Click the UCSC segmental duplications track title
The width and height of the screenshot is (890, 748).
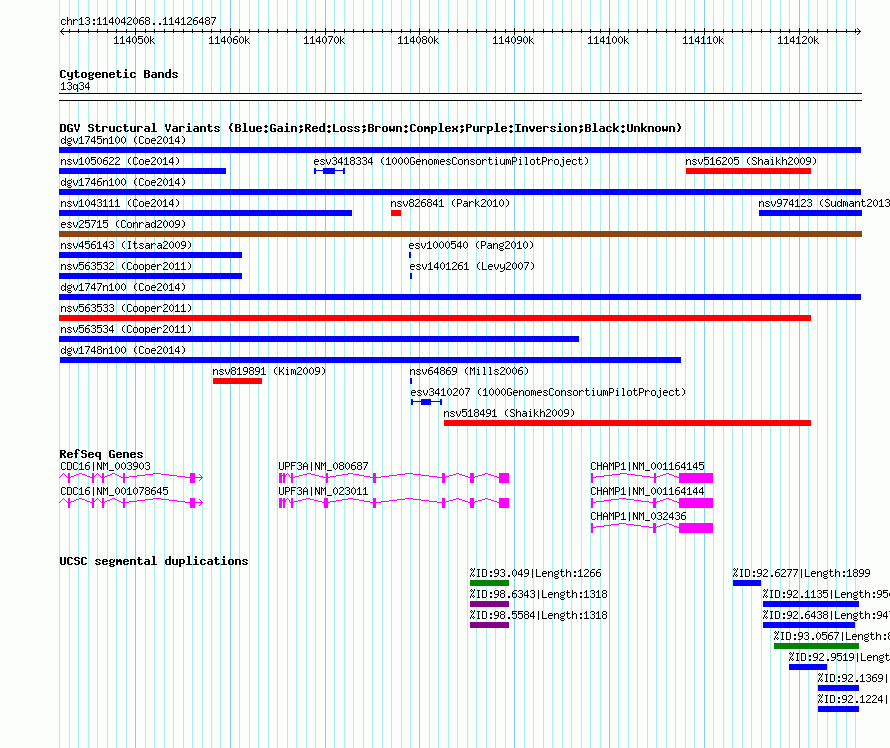[x=154, y=561]
